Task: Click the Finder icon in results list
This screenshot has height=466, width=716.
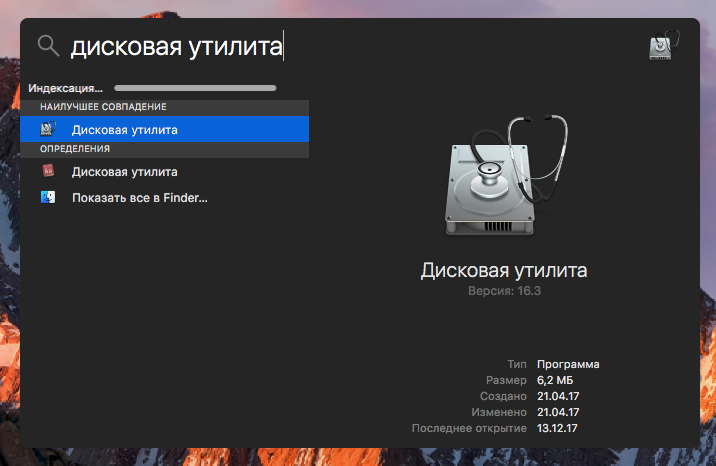Action: click(x=48, y=197)
